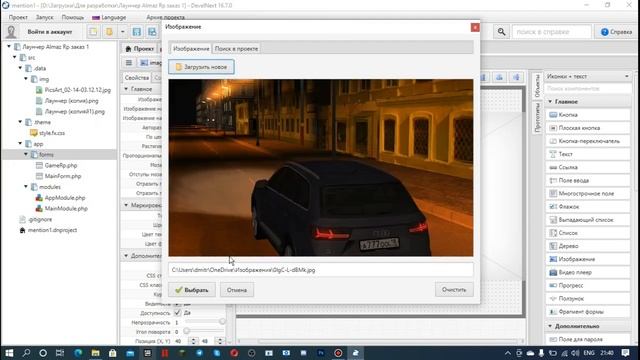Image resolution: width=640 pixels, height=360 pixels.
Task: Open the Запуск menu
Action: click(44, 17)
